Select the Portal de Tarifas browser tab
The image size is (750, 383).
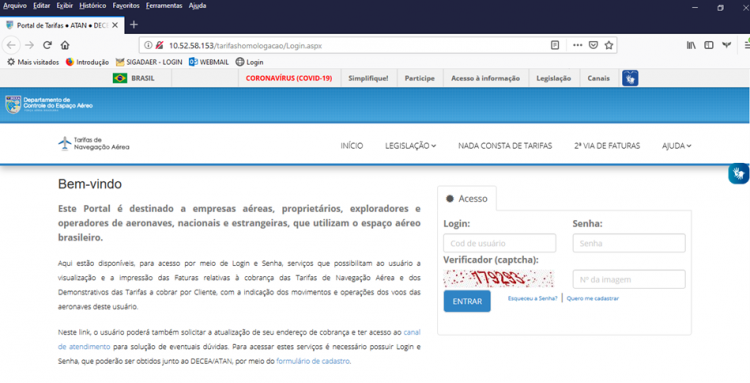62,25
